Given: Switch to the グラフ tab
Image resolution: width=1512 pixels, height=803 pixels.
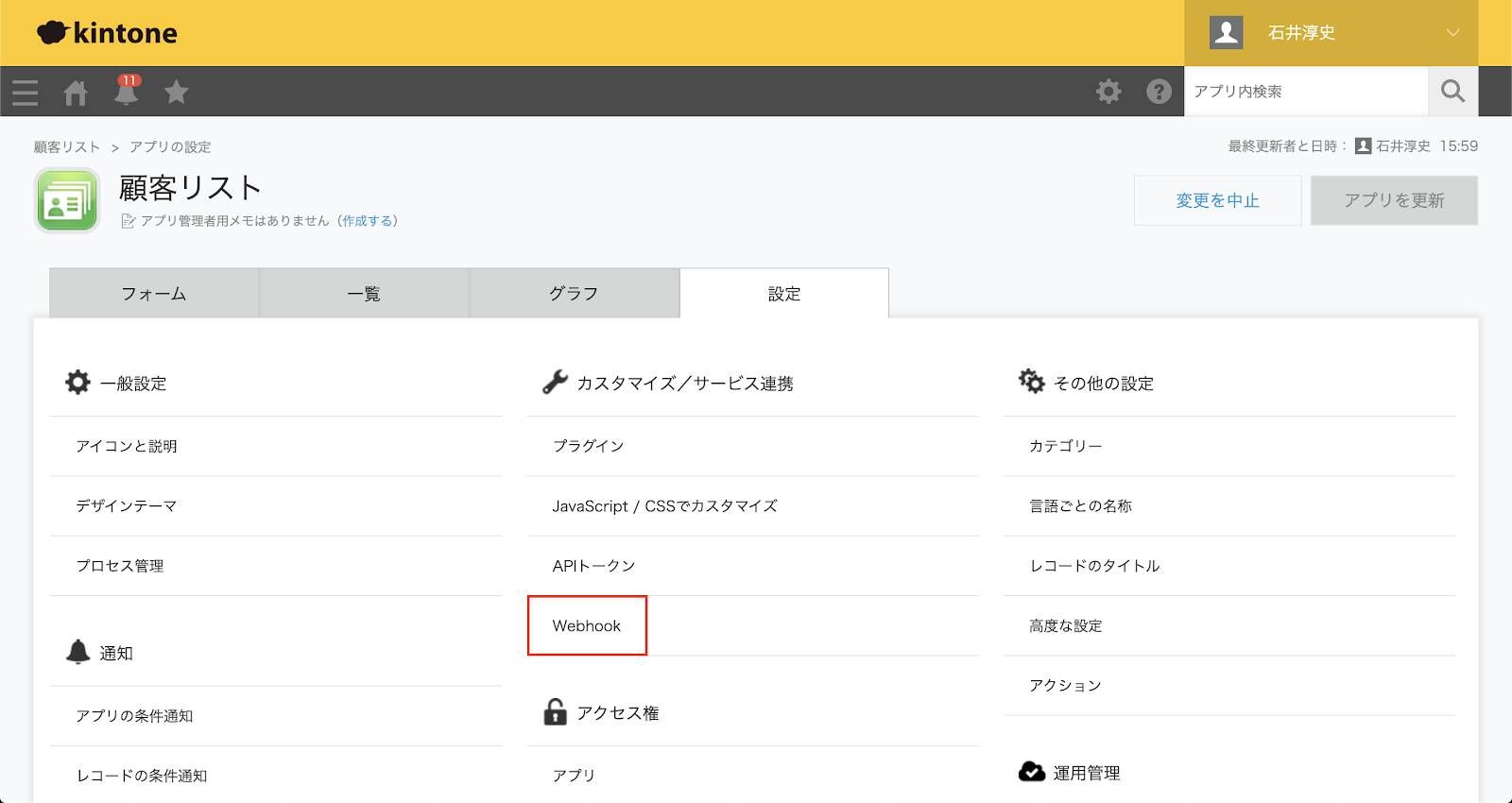Looking at the screenshot, I should click(574, 294).
